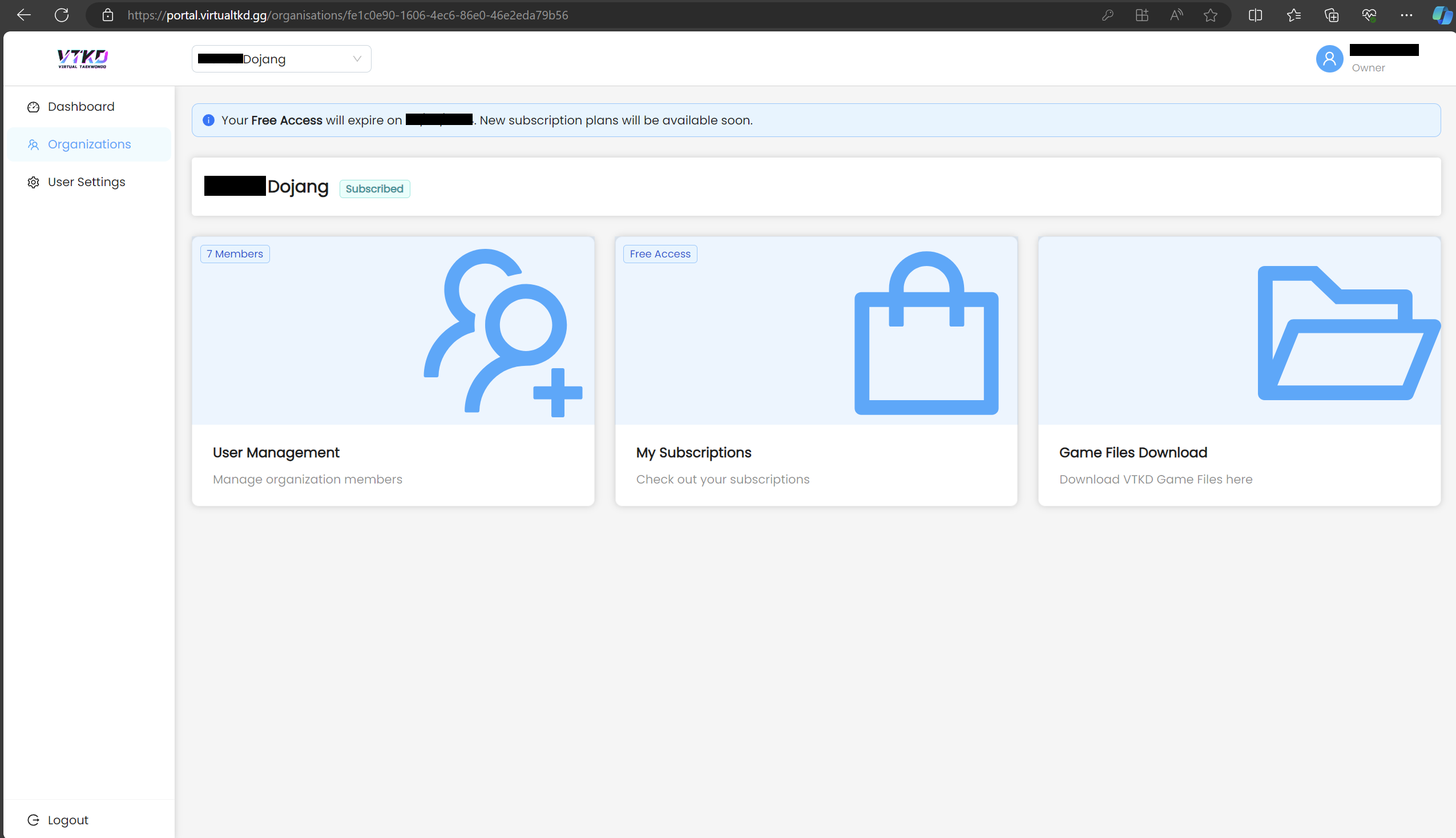Click the user avatar profile icon
This screenshot has width=1456, height=838.
click(1329, 59)
